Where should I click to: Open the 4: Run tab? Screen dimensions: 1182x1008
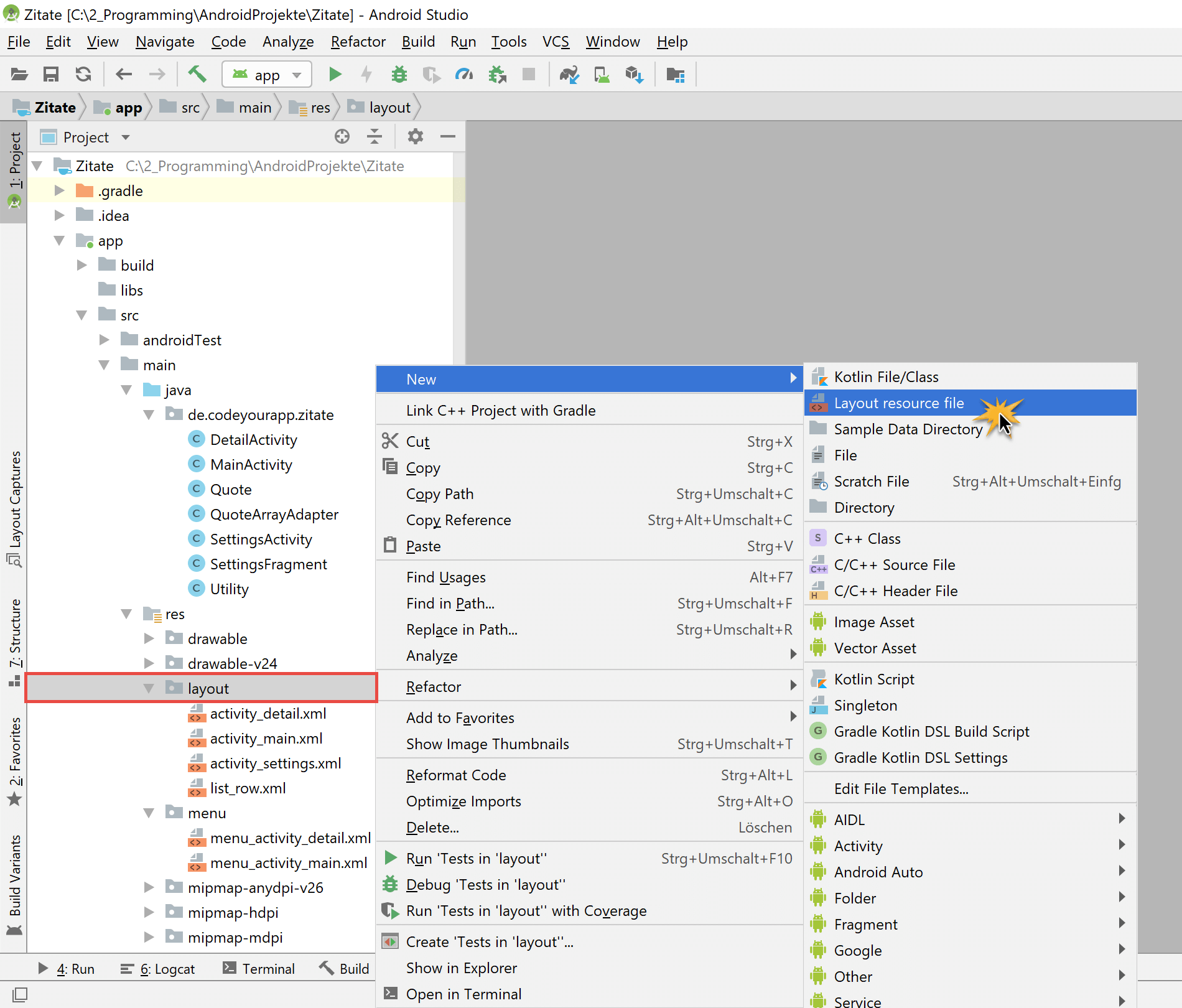66,969
